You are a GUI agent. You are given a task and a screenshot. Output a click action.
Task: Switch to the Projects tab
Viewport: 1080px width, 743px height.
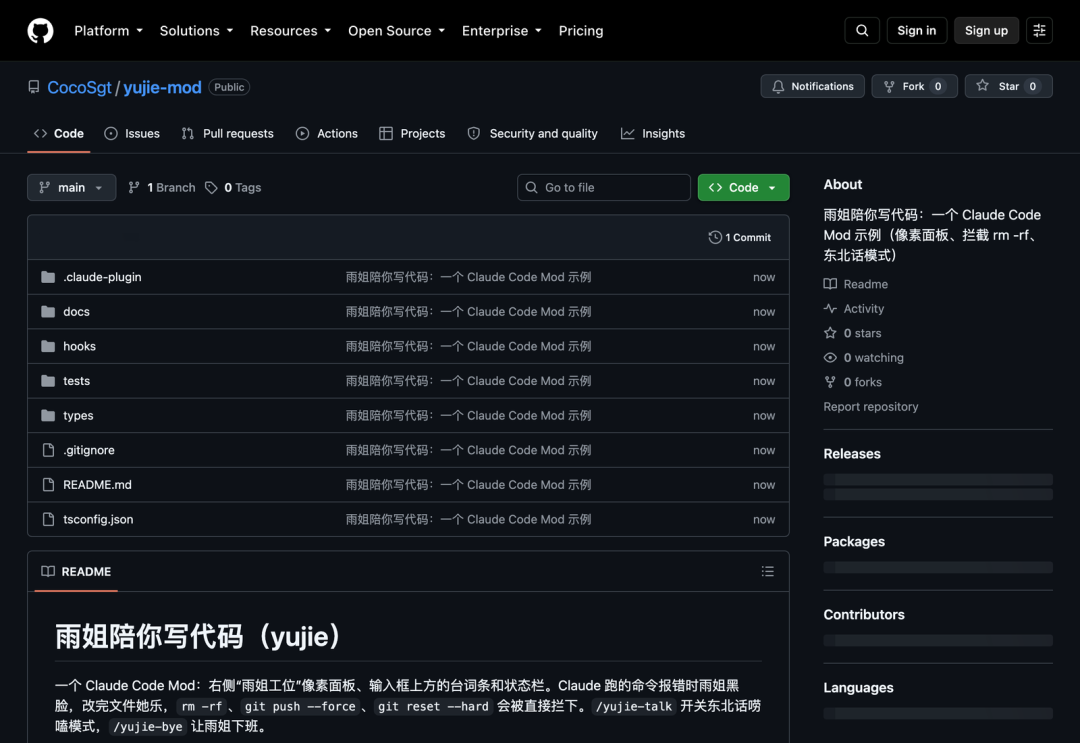[x=412, y=134]
